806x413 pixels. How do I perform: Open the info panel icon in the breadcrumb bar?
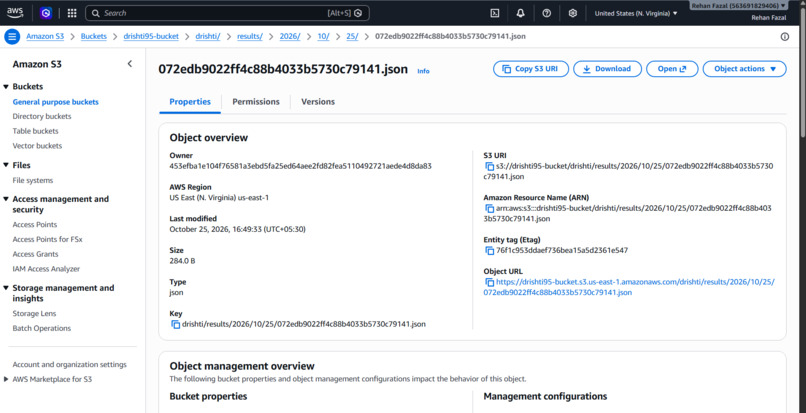tap(784, 37)
